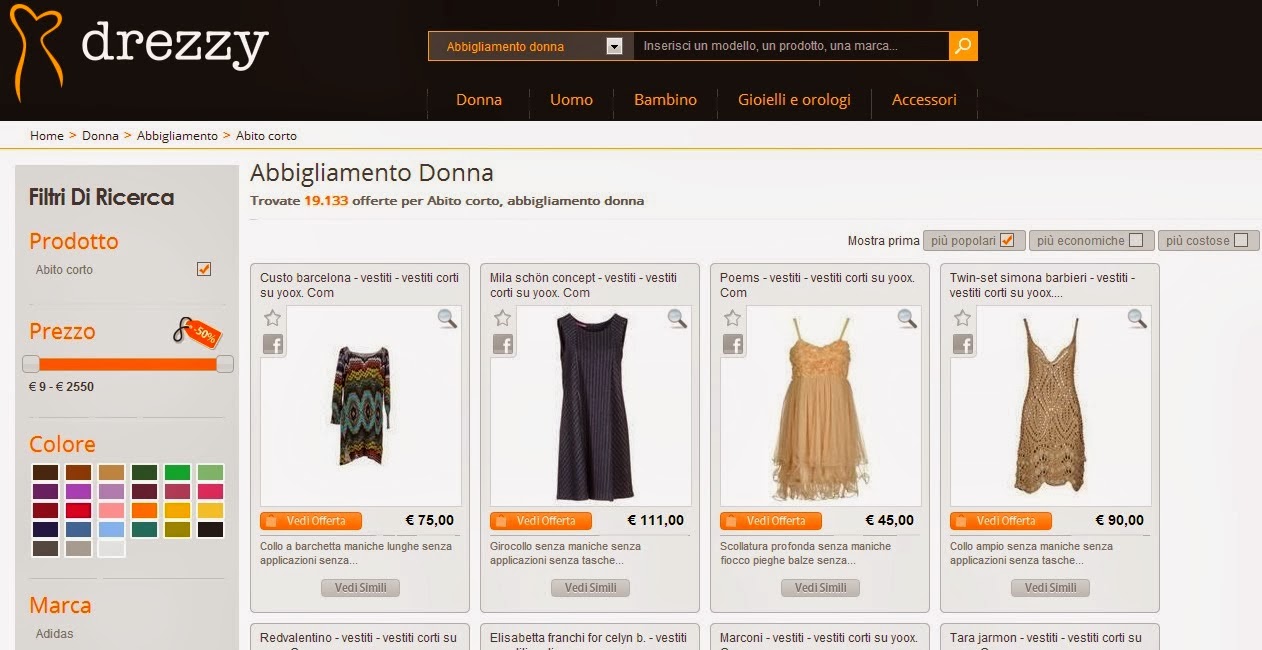Select the dark brown color swatch

tap(45, 473)
